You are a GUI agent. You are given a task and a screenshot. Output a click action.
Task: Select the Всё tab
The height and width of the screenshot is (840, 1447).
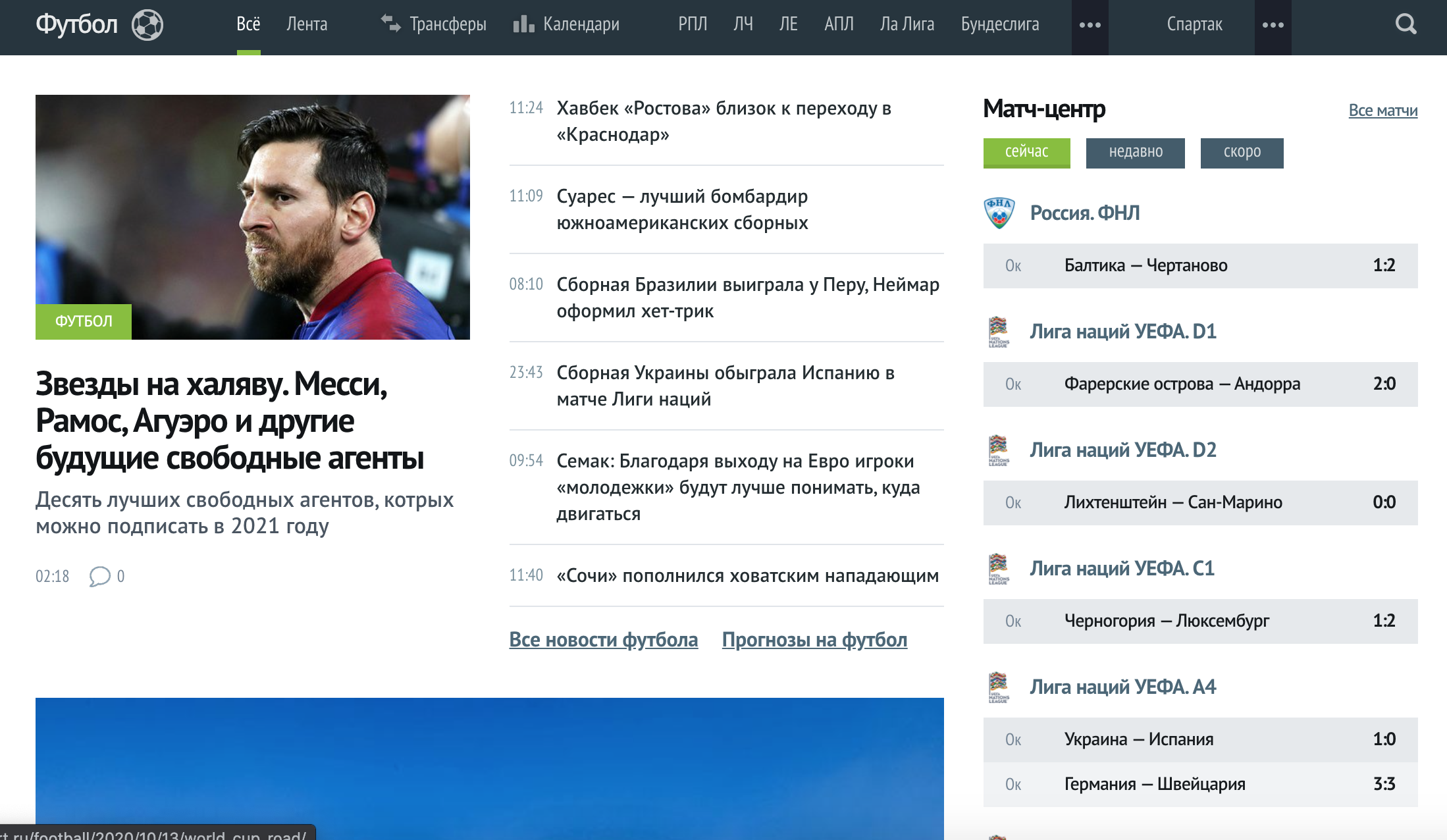(248, 24)
